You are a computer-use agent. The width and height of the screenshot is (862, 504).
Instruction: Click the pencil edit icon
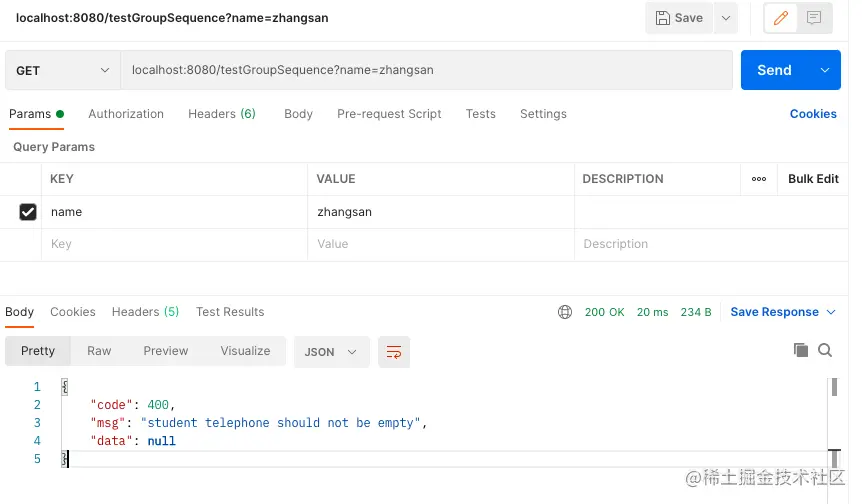coord(781,18)
